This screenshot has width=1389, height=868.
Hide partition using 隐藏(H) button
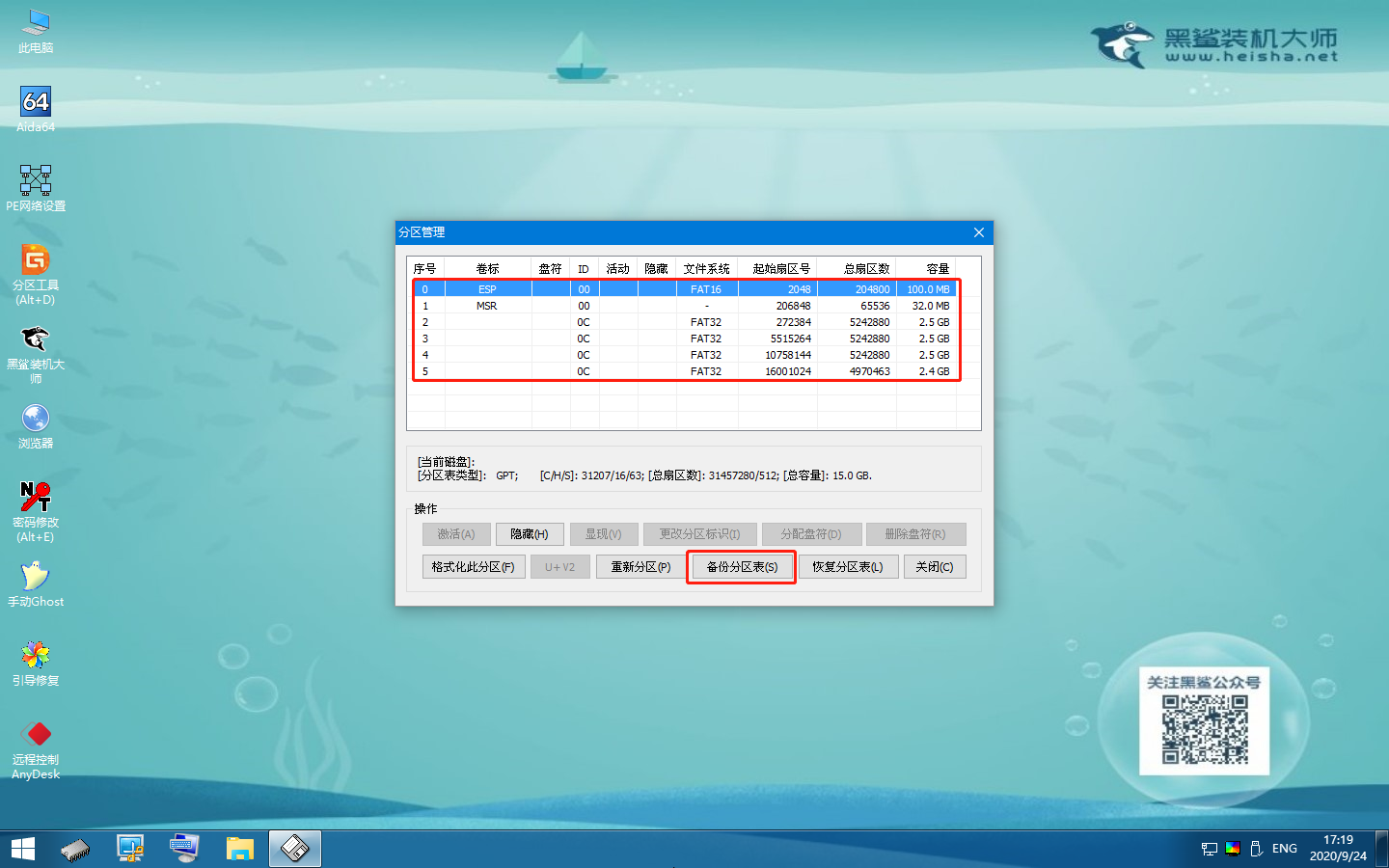pos(530,533)
